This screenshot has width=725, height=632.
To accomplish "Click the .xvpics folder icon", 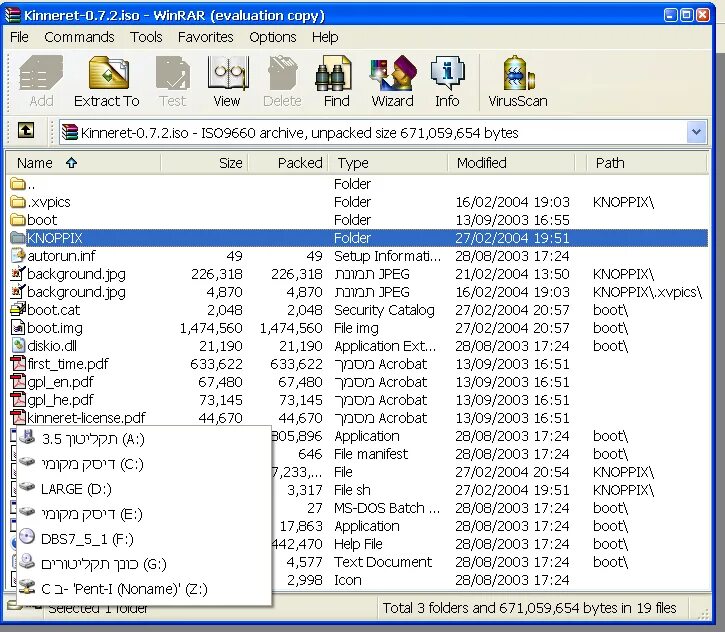I will click(18, 202).
